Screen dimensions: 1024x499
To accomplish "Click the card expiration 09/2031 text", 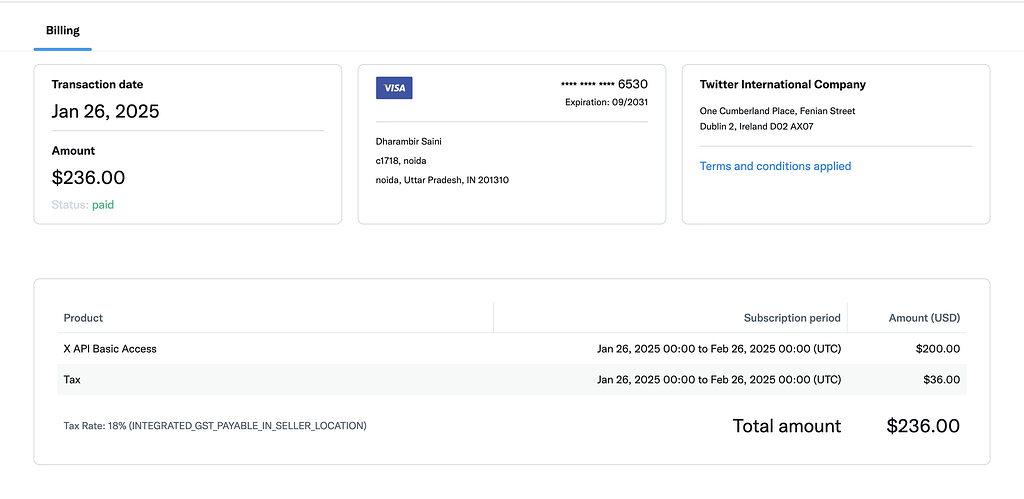I will [x=606, y=103].
